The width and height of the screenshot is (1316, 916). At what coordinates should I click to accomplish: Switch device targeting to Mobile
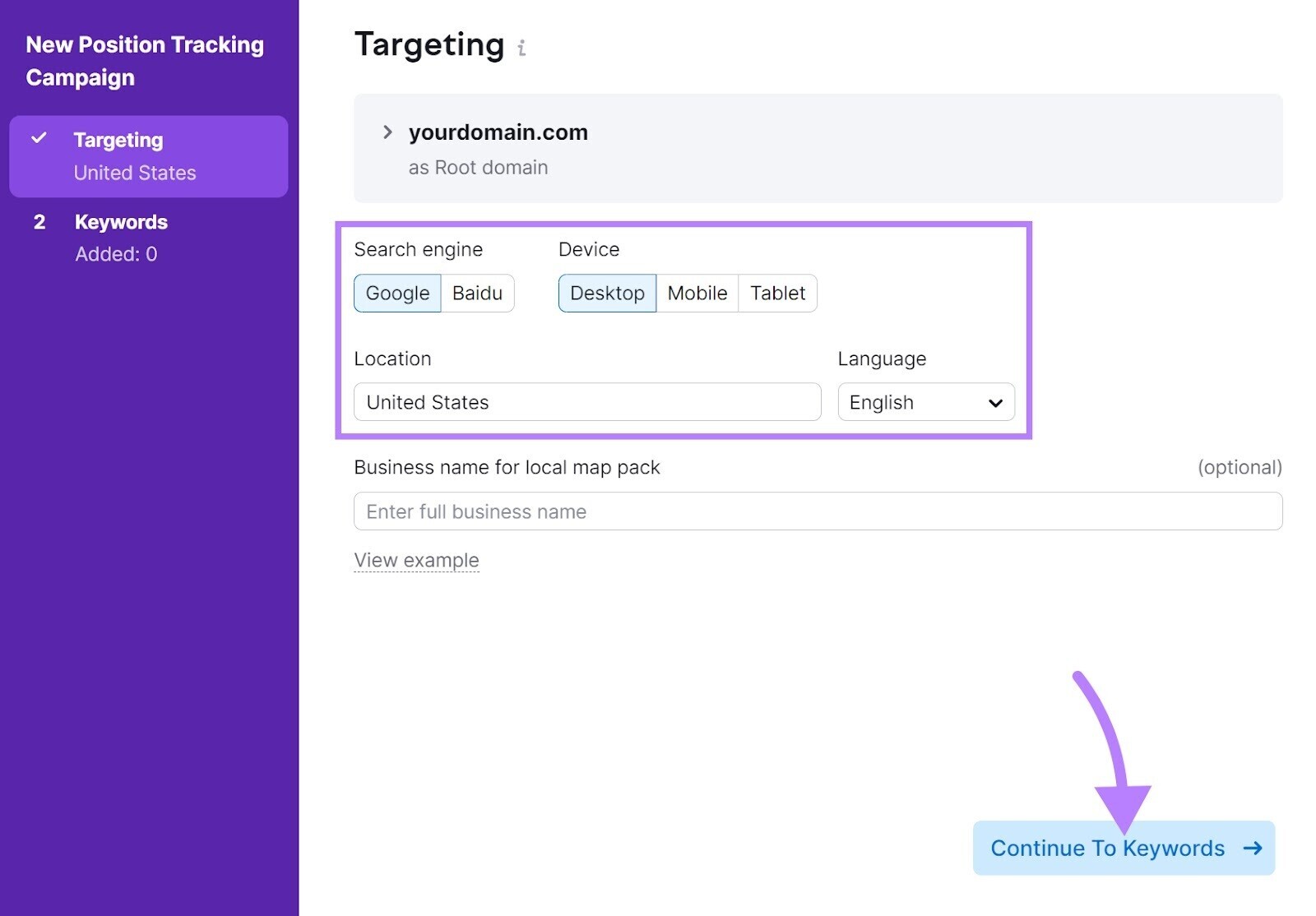click(697, 293)
